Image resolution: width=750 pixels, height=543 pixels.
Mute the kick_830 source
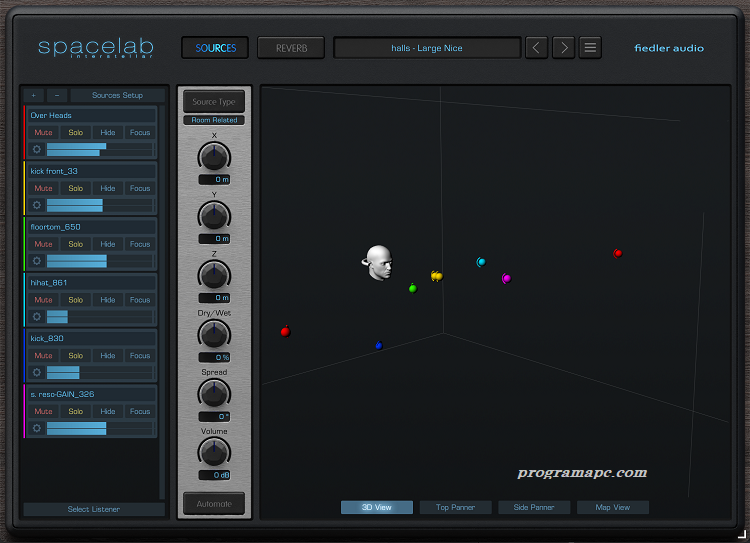click(x=44, y=355)
